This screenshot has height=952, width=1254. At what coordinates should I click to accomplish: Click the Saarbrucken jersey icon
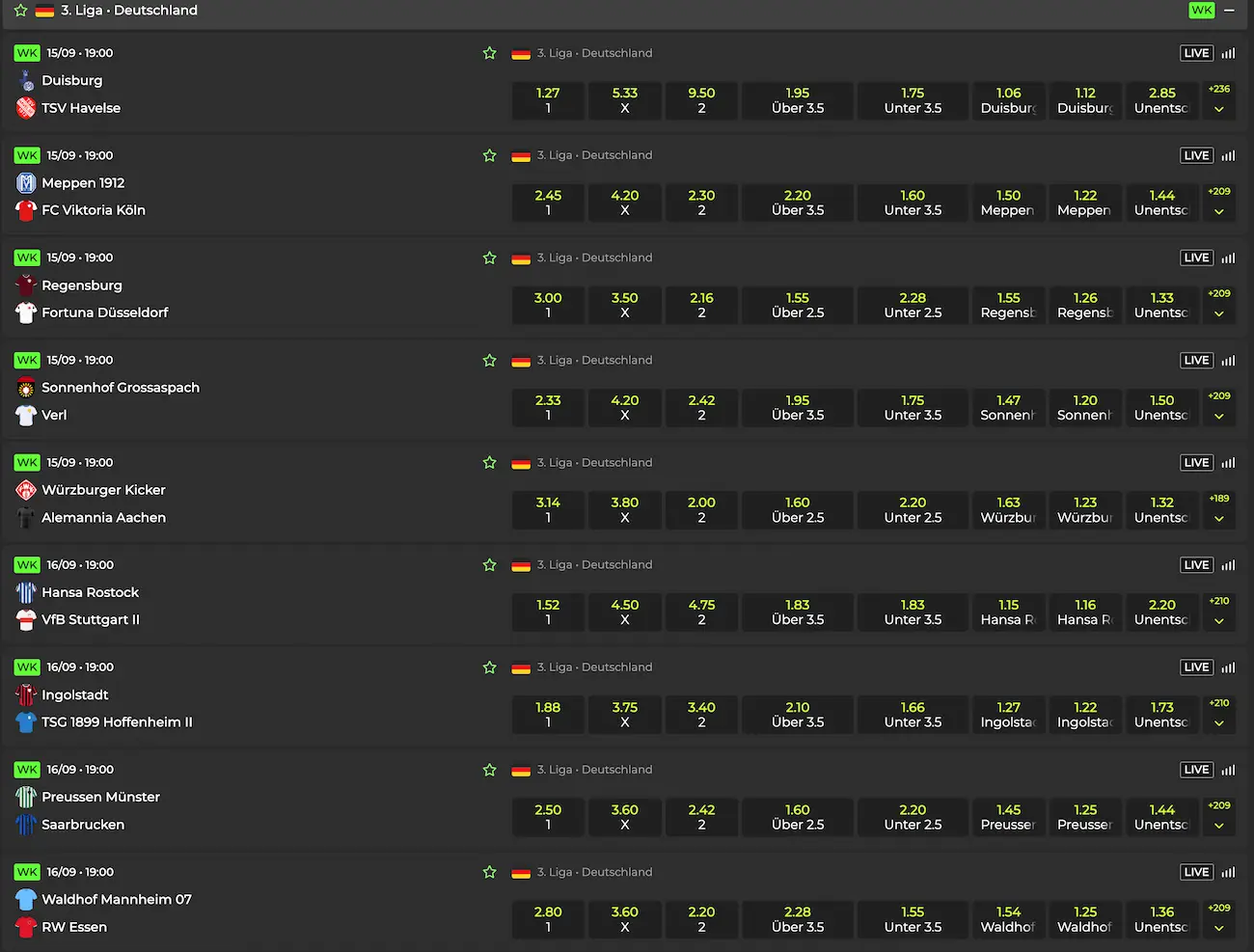(26, 825)
